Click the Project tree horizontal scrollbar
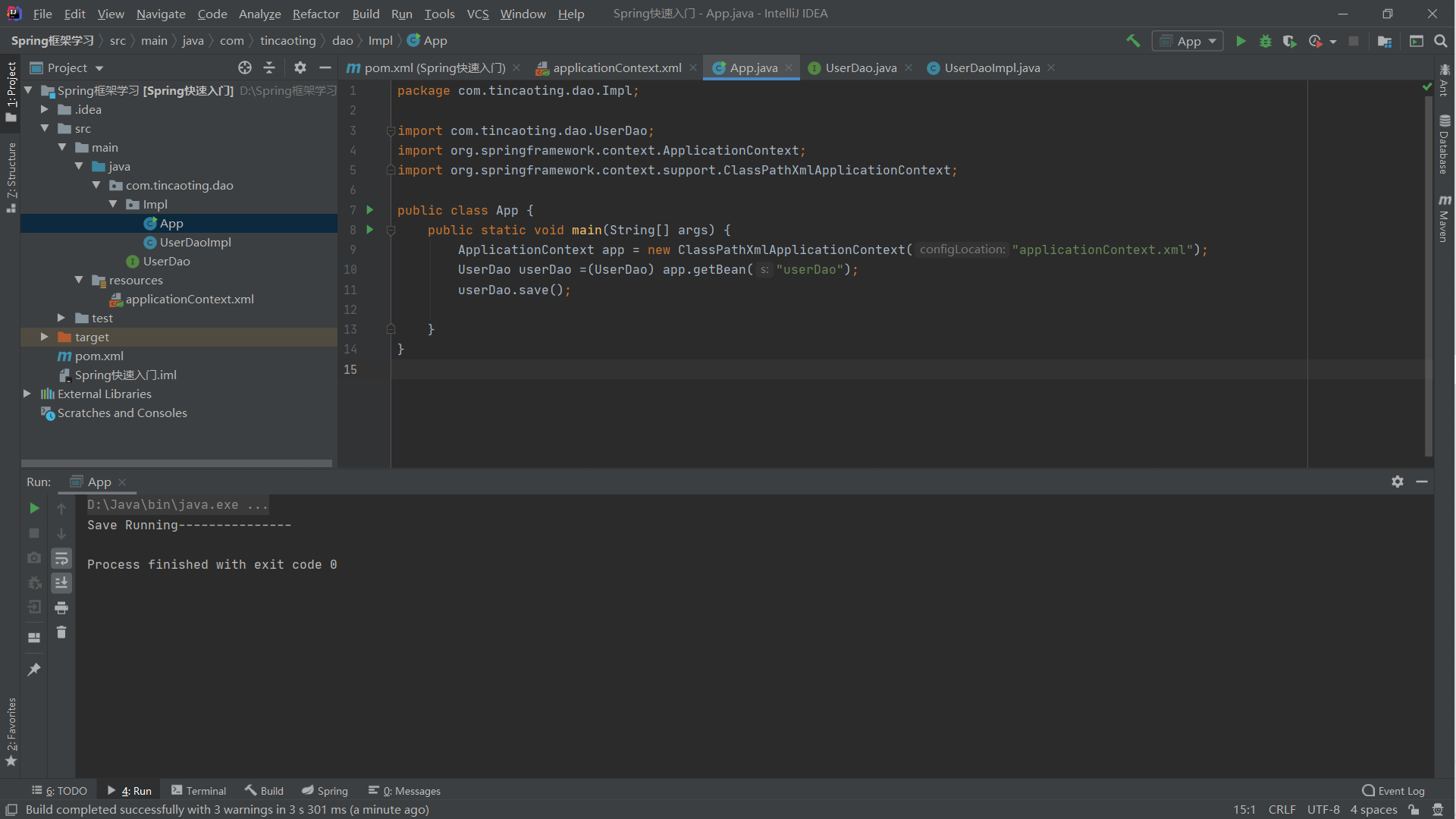Viewport: 1456px width, 819px height. [x=176, y=463]
